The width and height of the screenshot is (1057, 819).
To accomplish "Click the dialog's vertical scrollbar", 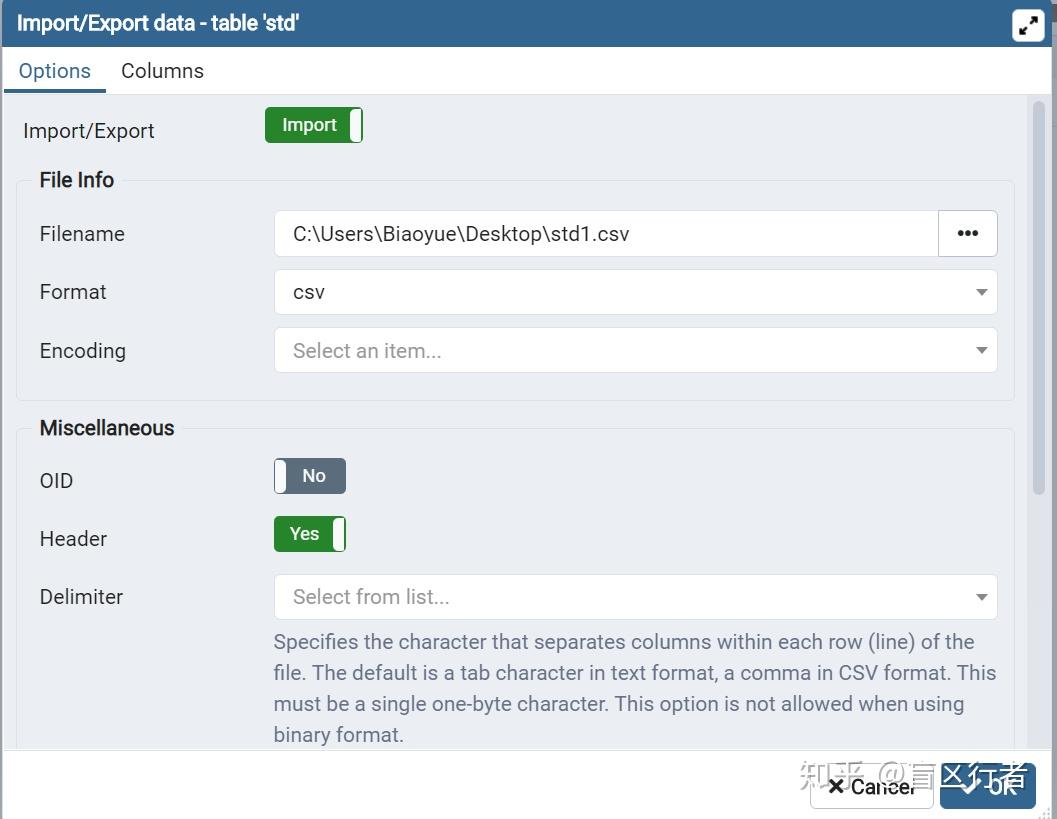I will pos(1038,300).
